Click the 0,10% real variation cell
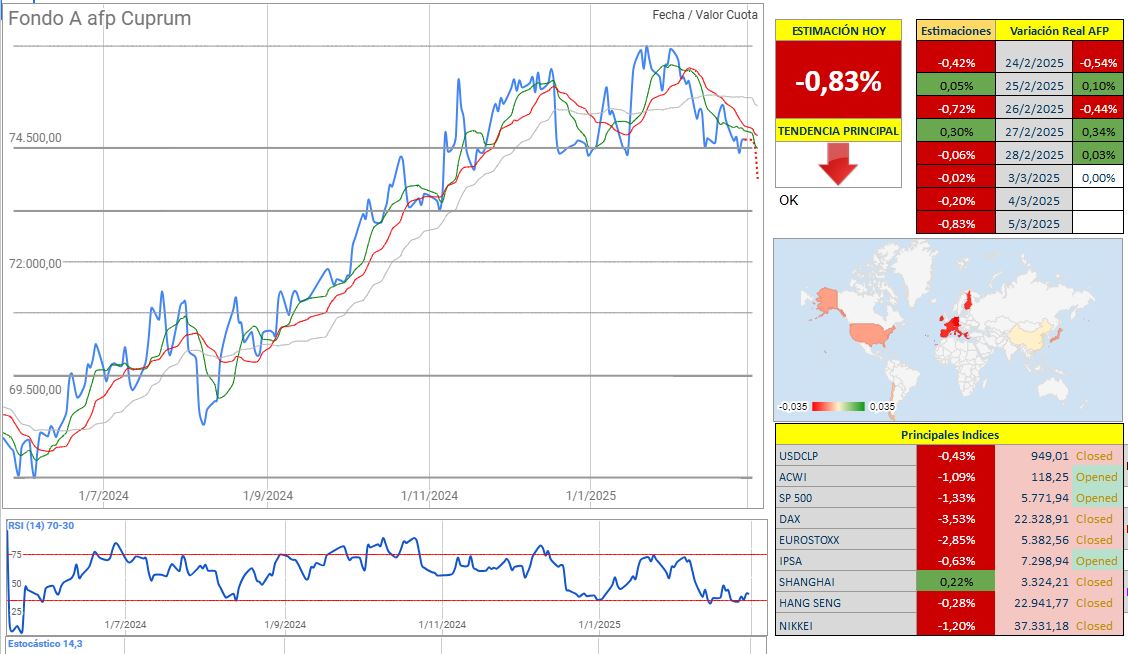Viewport: 1128px width, 654px height. click(x=1098, y=86)
